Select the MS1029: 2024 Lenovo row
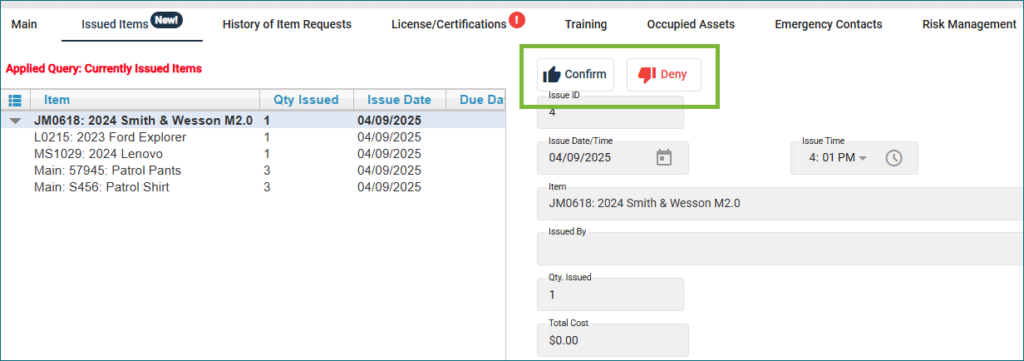1024x361 pixels. 253,154
